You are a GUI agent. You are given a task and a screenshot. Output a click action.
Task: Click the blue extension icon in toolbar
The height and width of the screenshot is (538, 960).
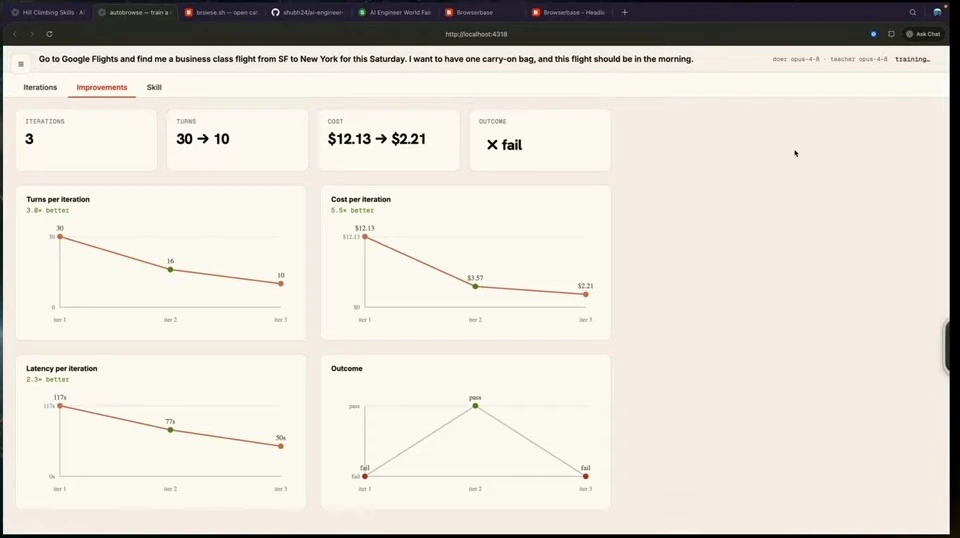[874, 34]
